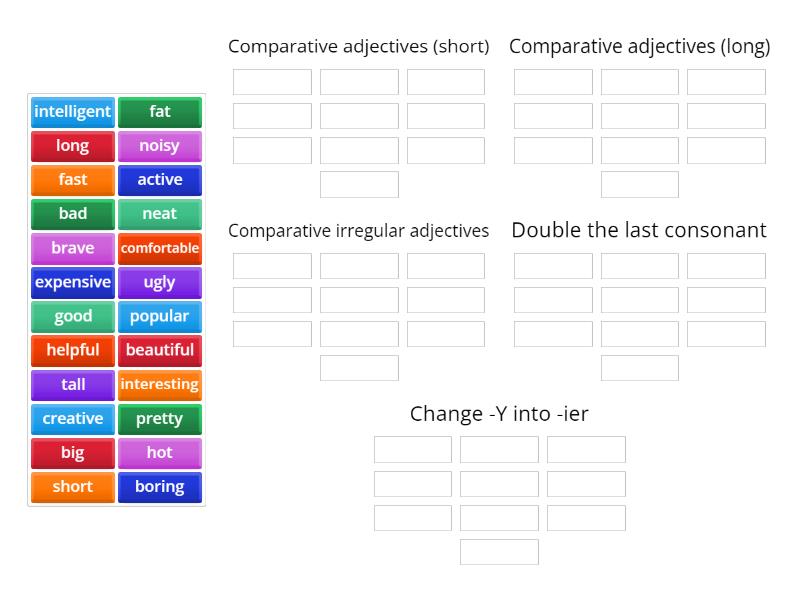This screenshot has width=800, height=600.
Task: Select the "hot" tile
Action: pyautogui.click(x=160, y=453)
